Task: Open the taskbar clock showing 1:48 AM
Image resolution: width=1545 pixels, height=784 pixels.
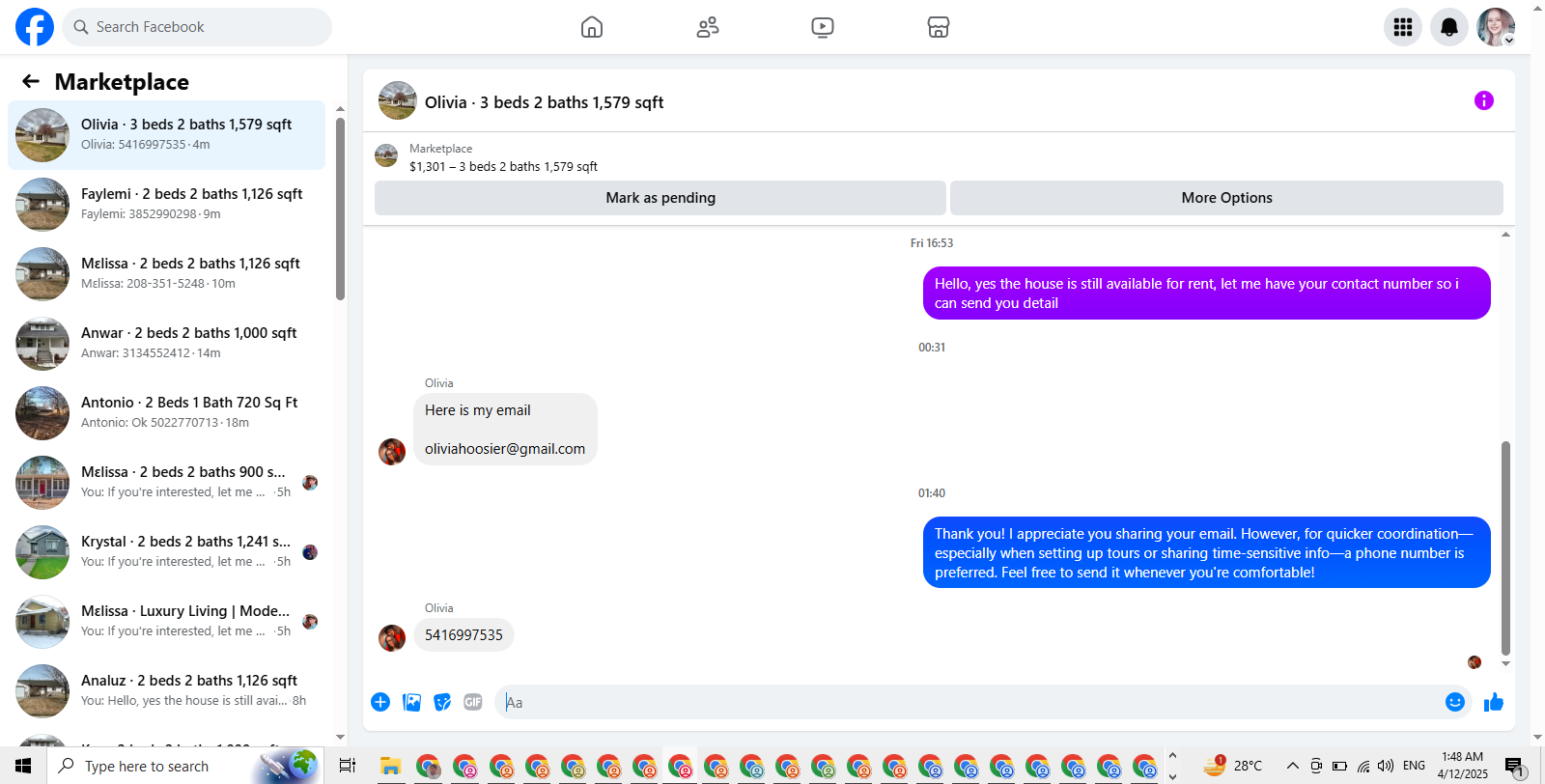Action: tap(1462, 766)
